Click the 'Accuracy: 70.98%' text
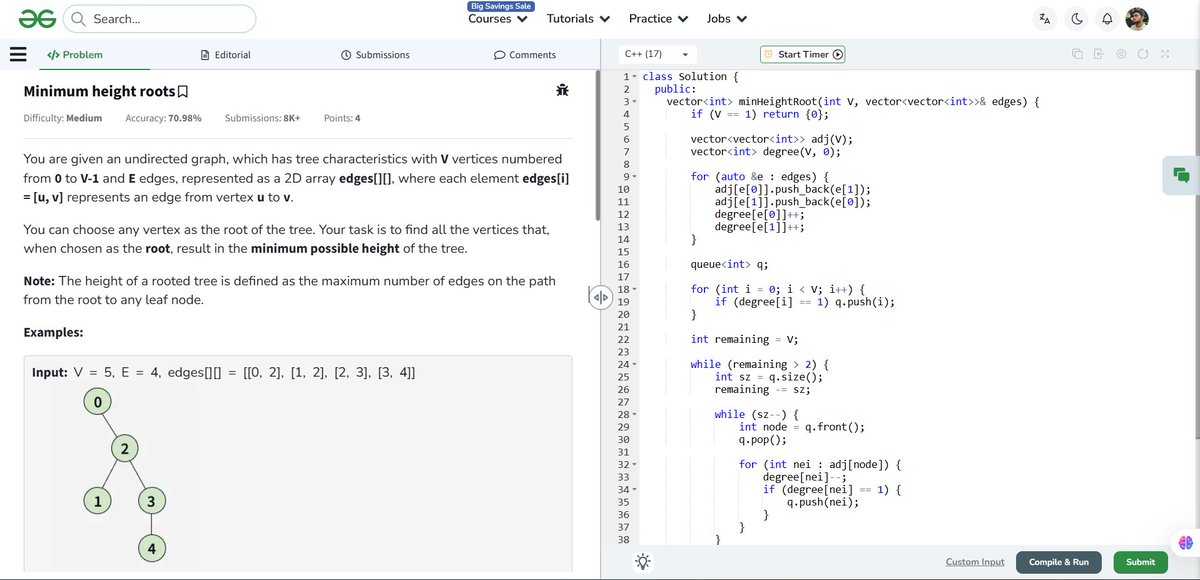The height and width of the screenshot is (580, 1200). [163, 118]
